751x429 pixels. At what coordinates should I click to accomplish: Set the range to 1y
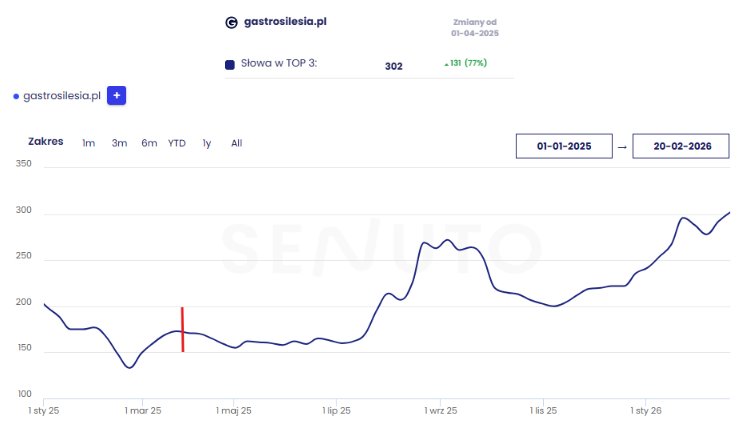[206, 143]
